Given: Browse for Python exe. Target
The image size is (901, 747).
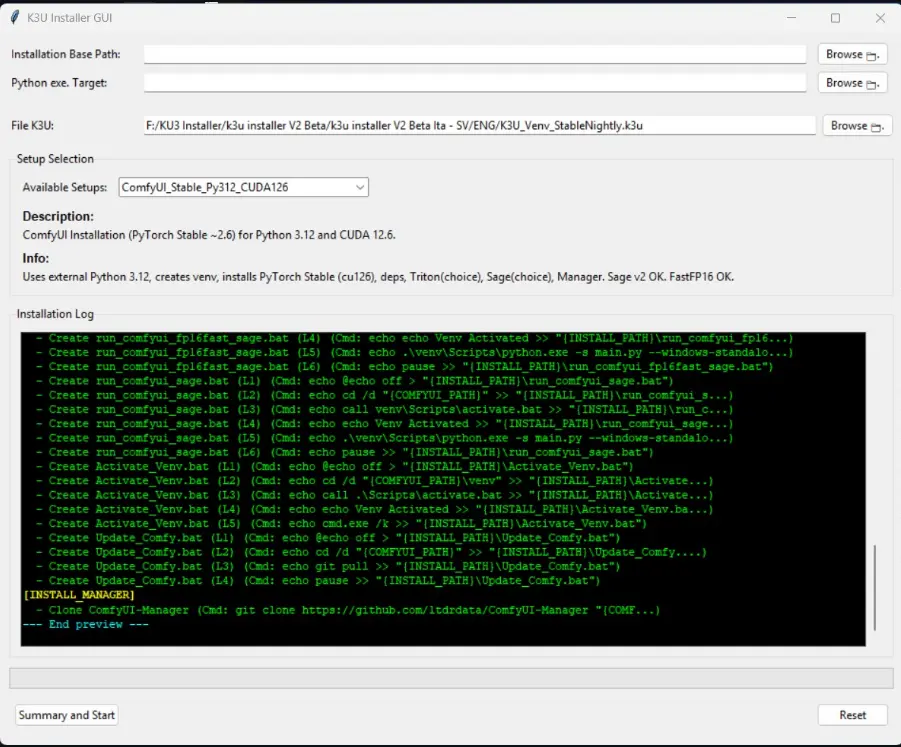Looking at the screenshot, I should pos(852,83).
